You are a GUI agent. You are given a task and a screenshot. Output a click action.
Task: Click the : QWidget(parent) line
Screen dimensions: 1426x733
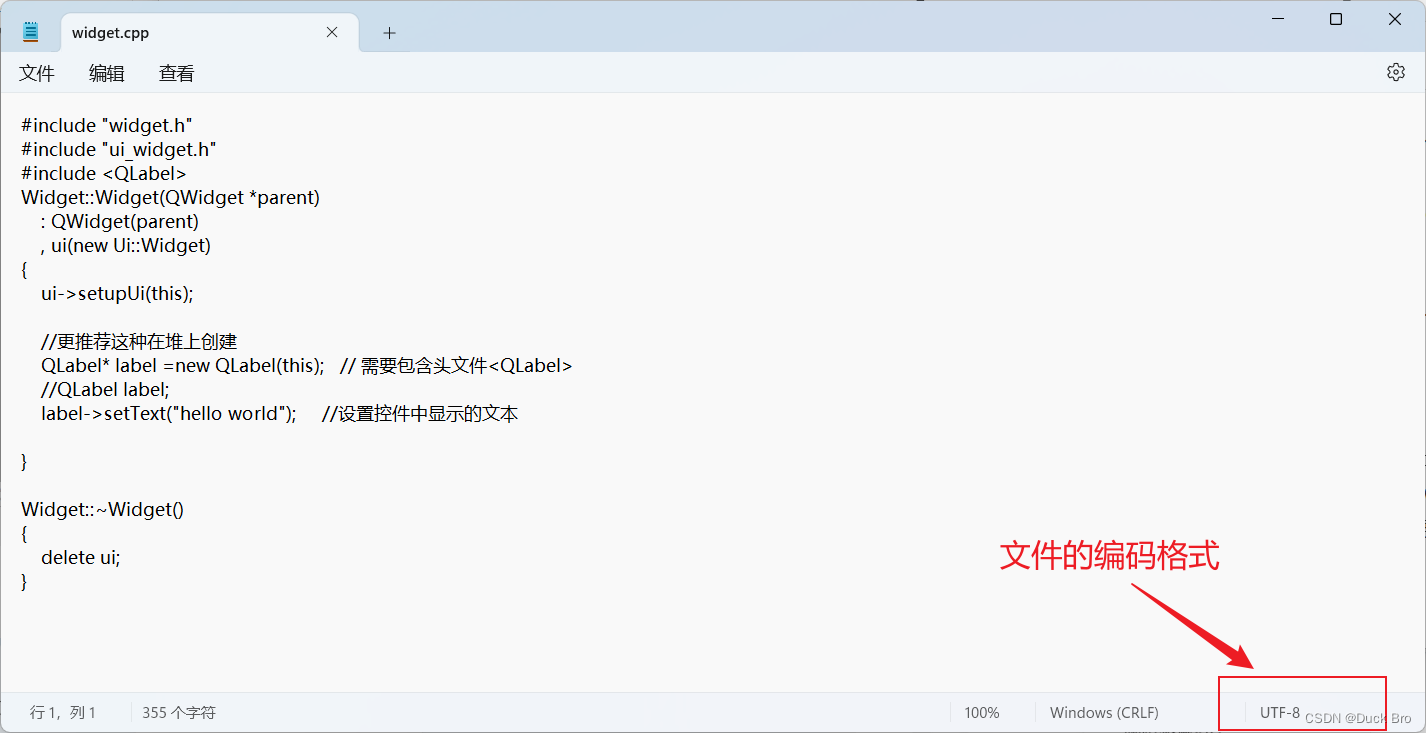point(120,221)
